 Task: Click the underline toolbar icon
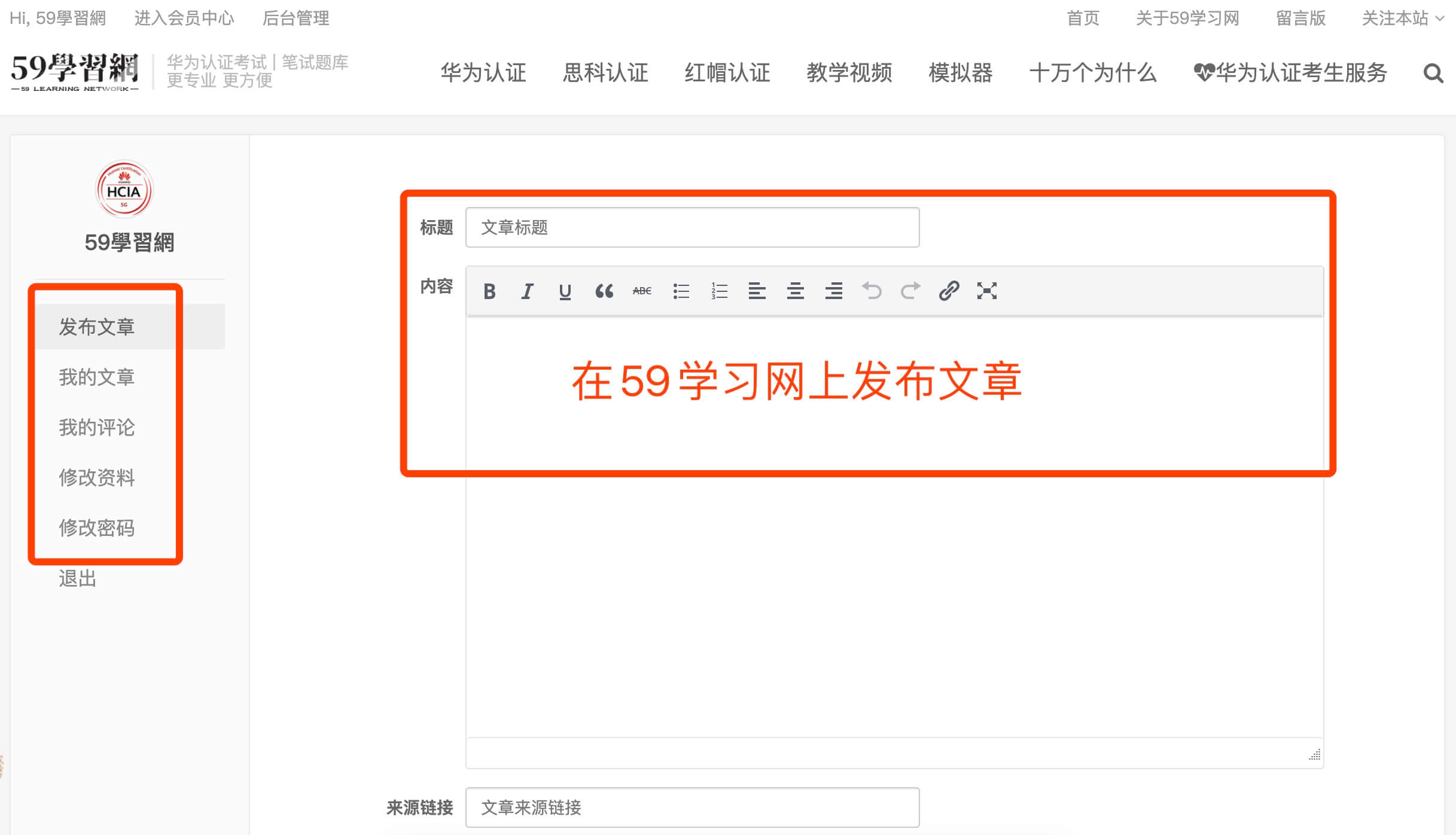565,291
